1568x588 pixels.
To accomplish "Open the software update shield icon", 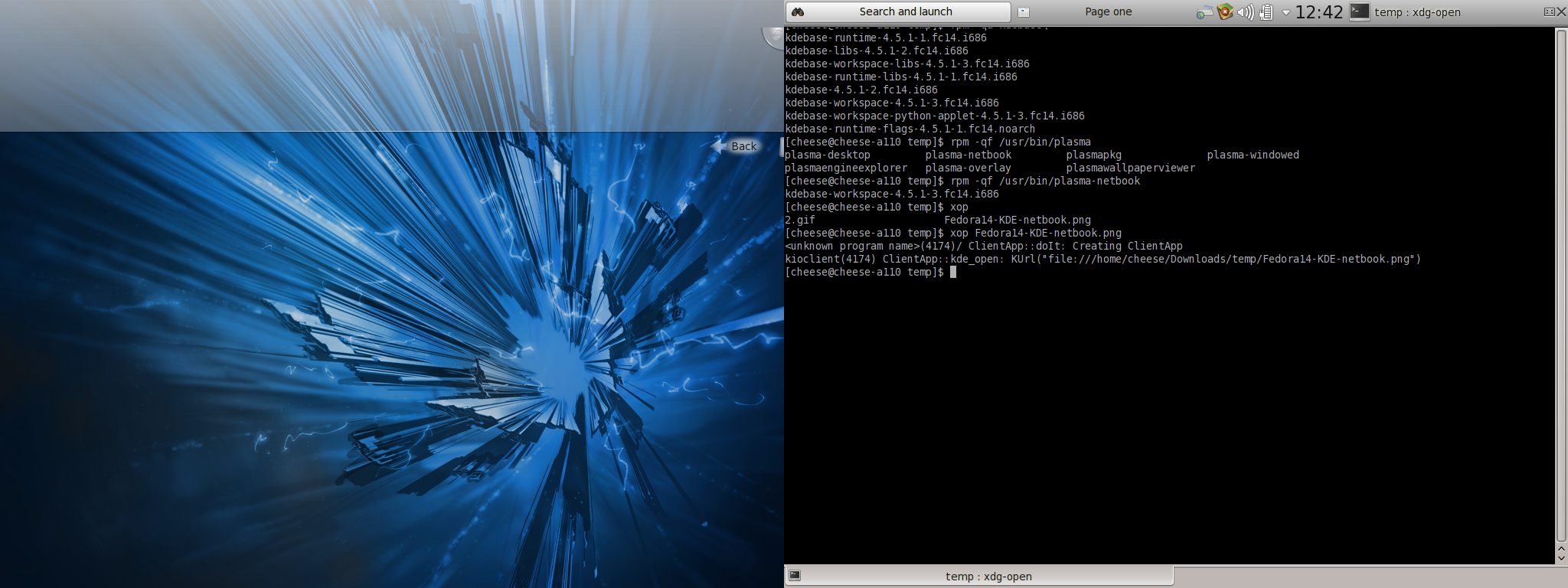I will 1225,11.
